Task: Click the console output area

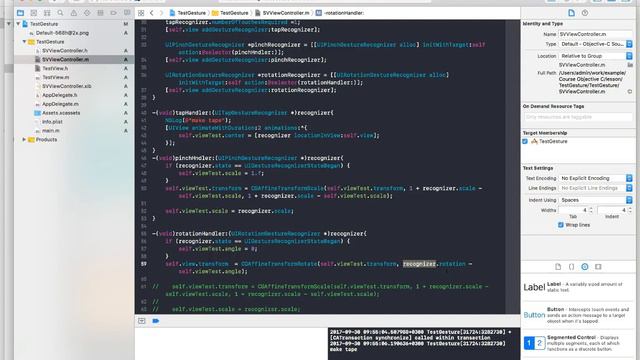Action: click(x=424, y=344)
